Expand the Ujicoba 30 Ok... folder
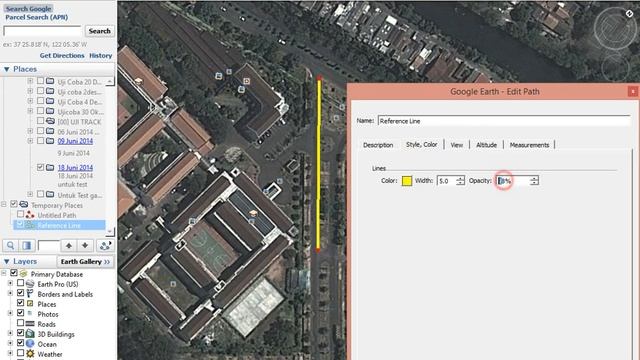 click(30, 111)
